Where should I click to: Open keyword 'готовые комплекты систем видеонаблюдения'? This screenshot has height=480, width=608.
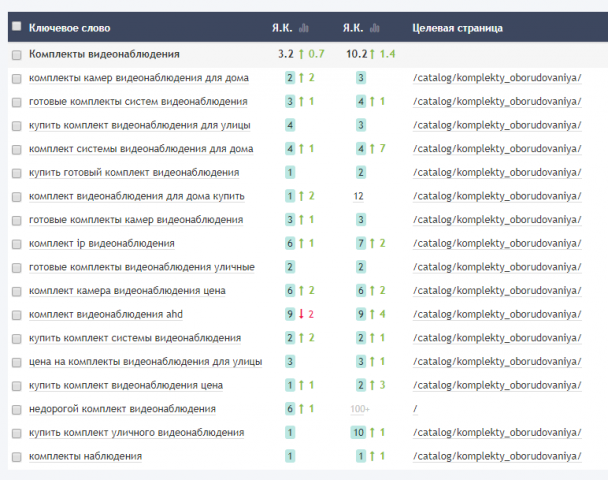pos(138,102)
